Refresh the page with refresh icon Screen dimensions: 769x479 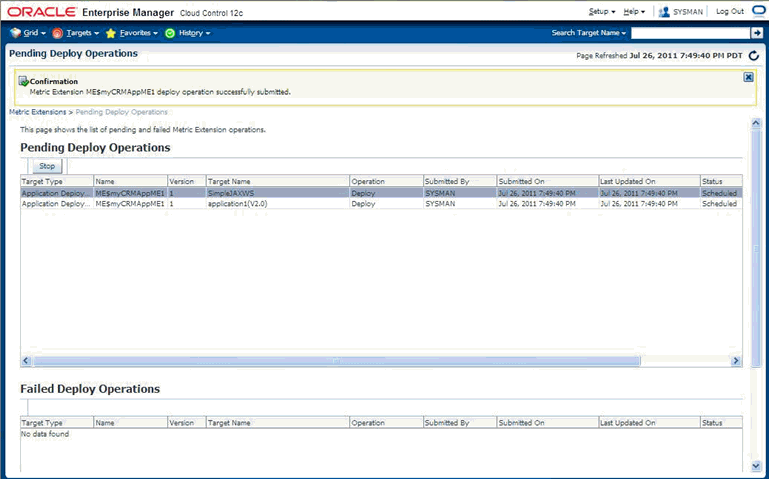754,55
